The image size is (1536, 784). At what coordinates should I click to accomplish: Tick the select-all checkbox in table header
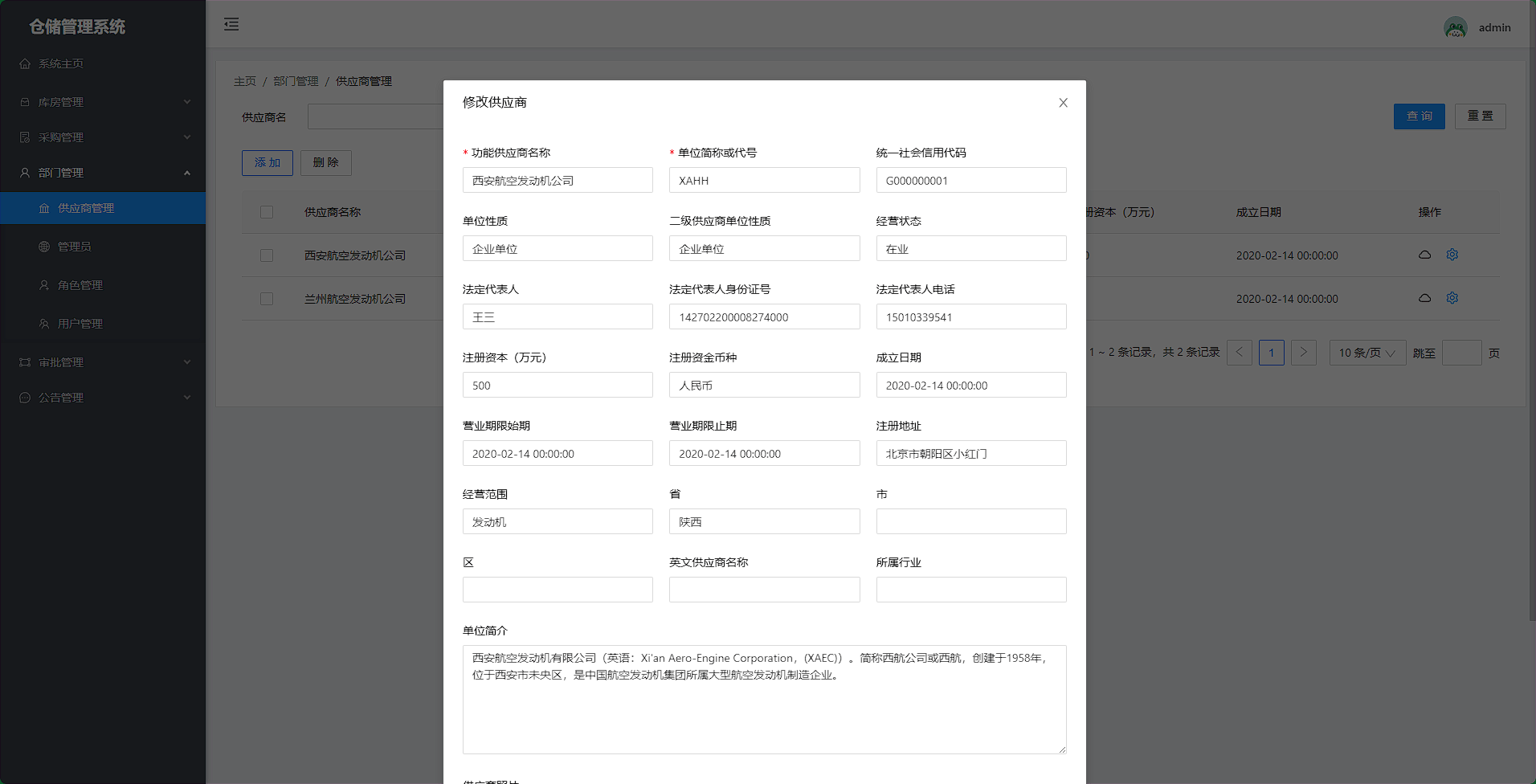point(267,212)
